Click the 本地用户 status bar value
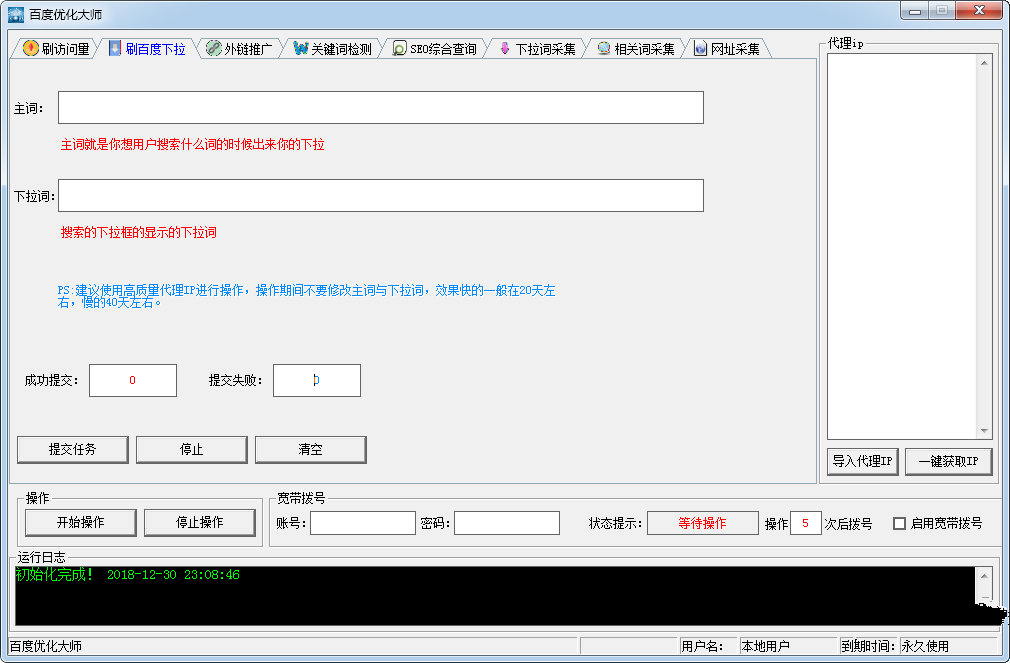1010x663 pixels. (765, 646)
